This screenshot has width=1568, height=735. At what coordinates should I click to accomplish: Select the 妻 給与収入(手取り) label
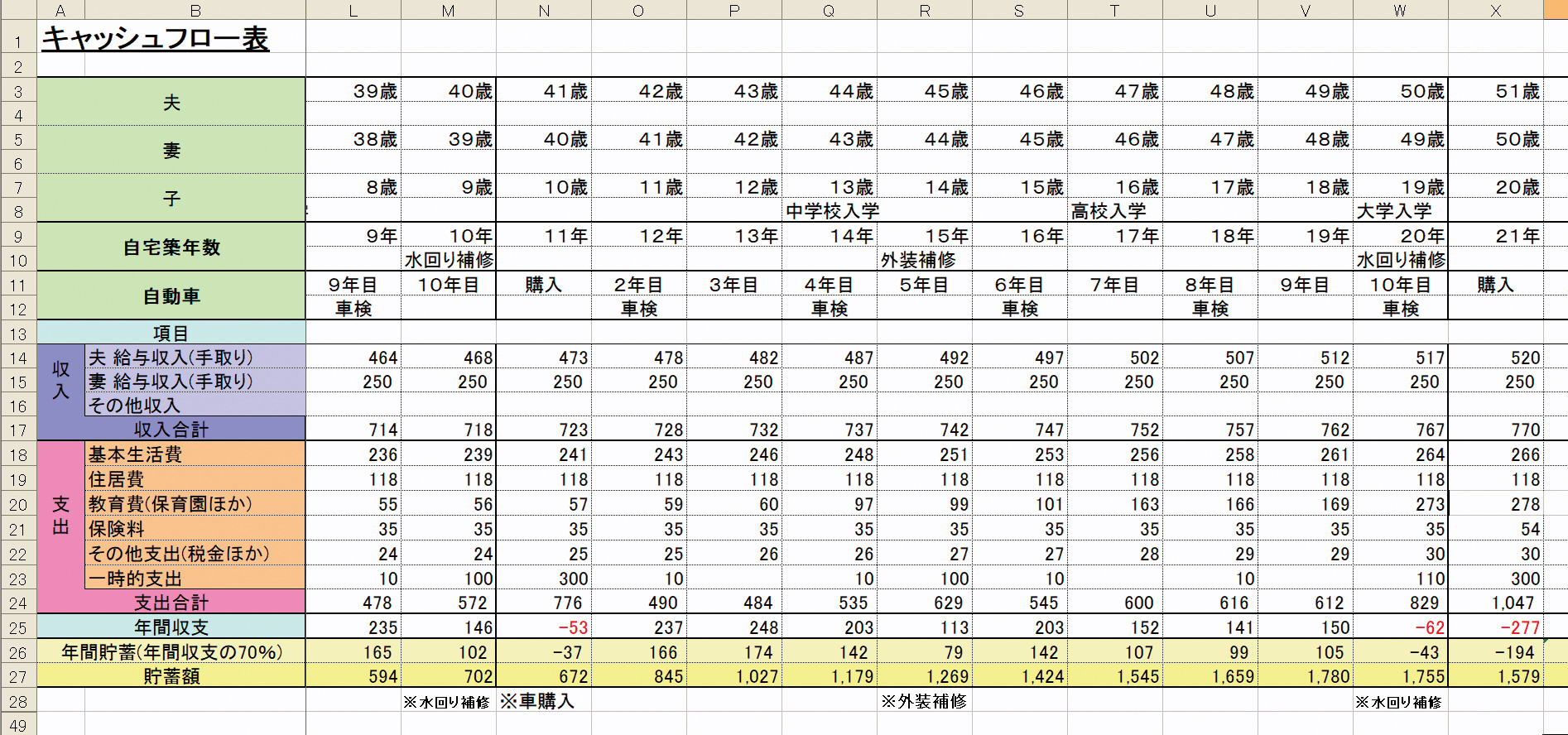(x=195, y=382)
